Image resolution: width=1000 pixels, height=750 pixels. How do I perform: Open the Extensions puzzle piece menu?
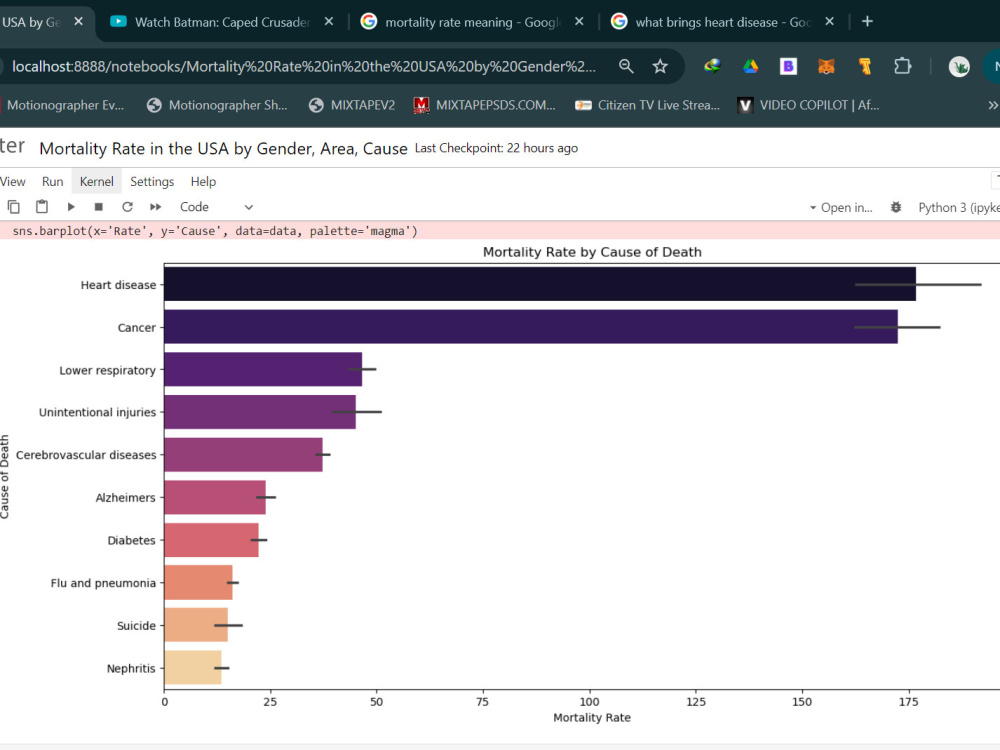[x=902, y=66]
